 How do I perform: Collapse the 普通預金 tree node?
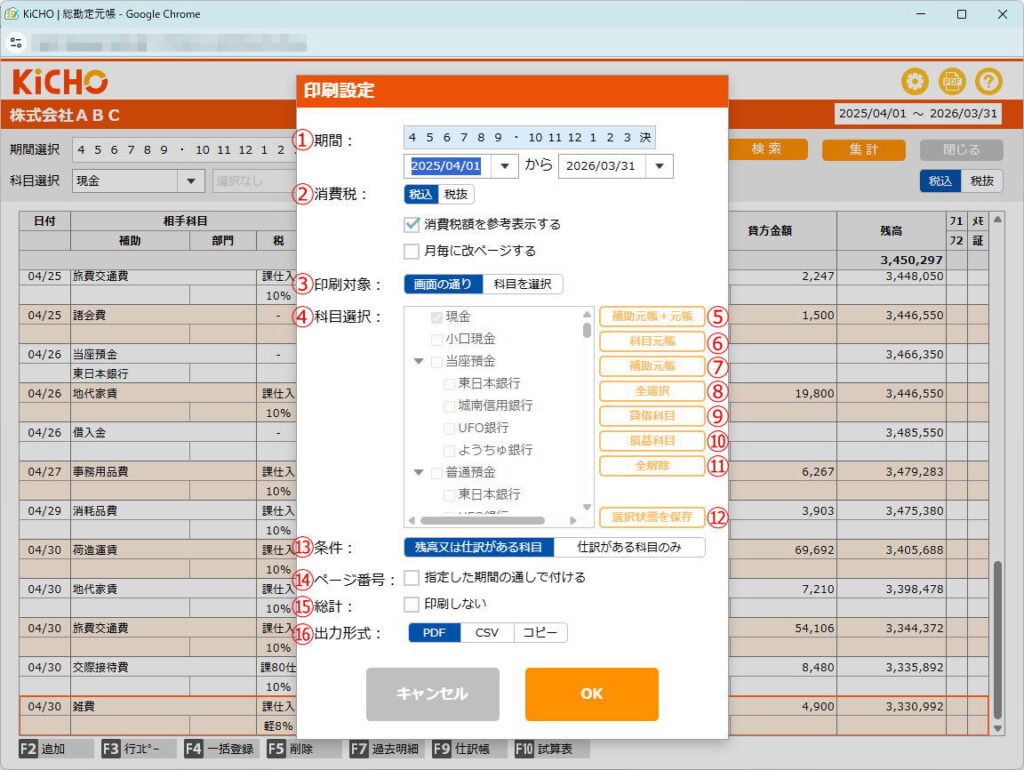tap(419, 472)
